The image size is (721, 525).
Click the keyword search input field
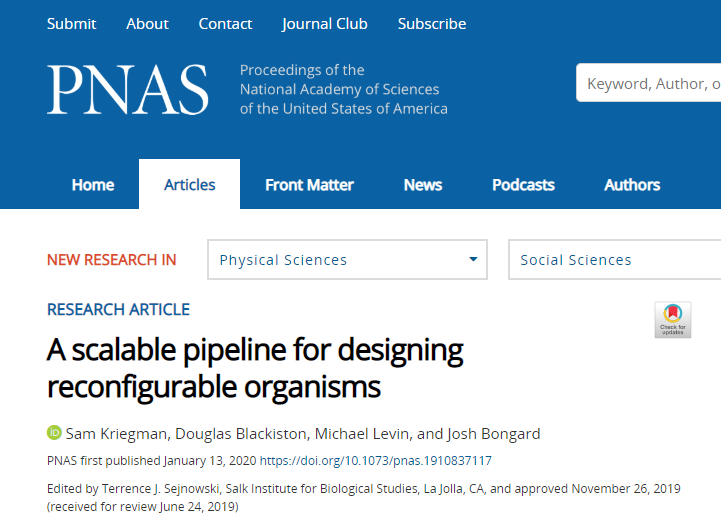click(648, 83)
